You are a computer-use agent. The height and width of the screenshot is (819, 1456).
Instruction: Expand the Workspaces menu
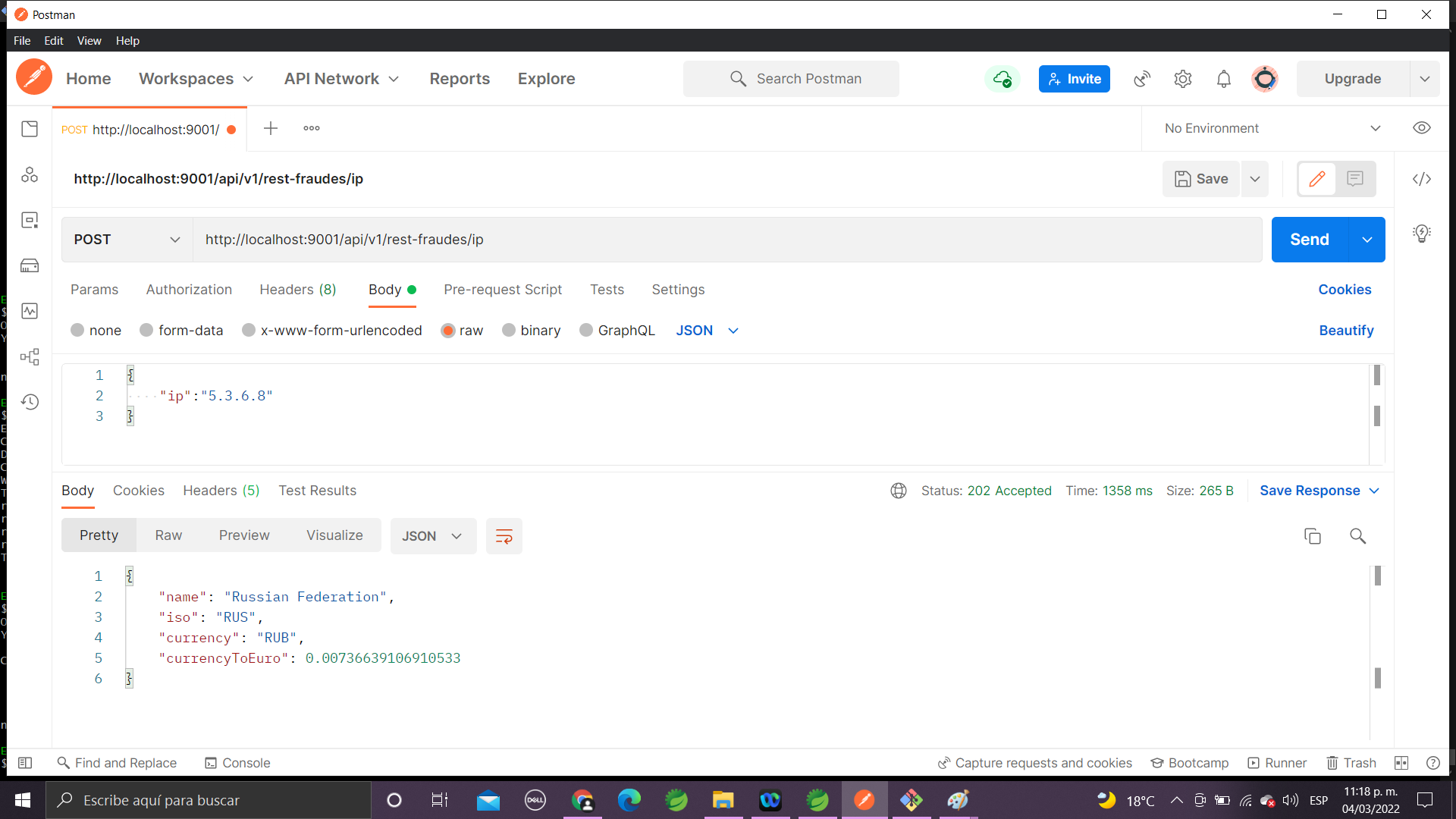coord(196,79)
